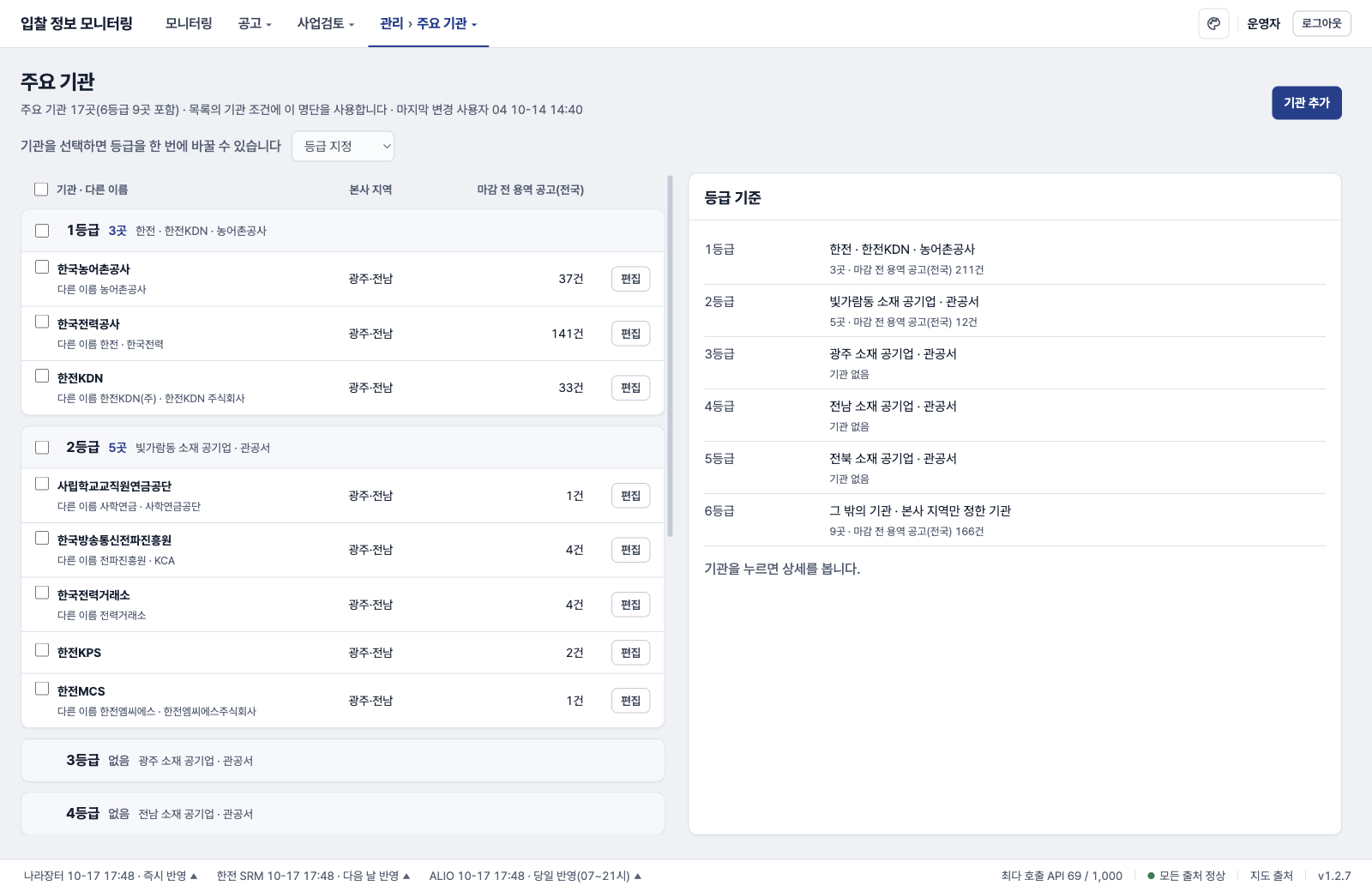Expand 나라장터 status arrow in footer
Viewport: 1372px width, 892px height.
click(194, 876)
